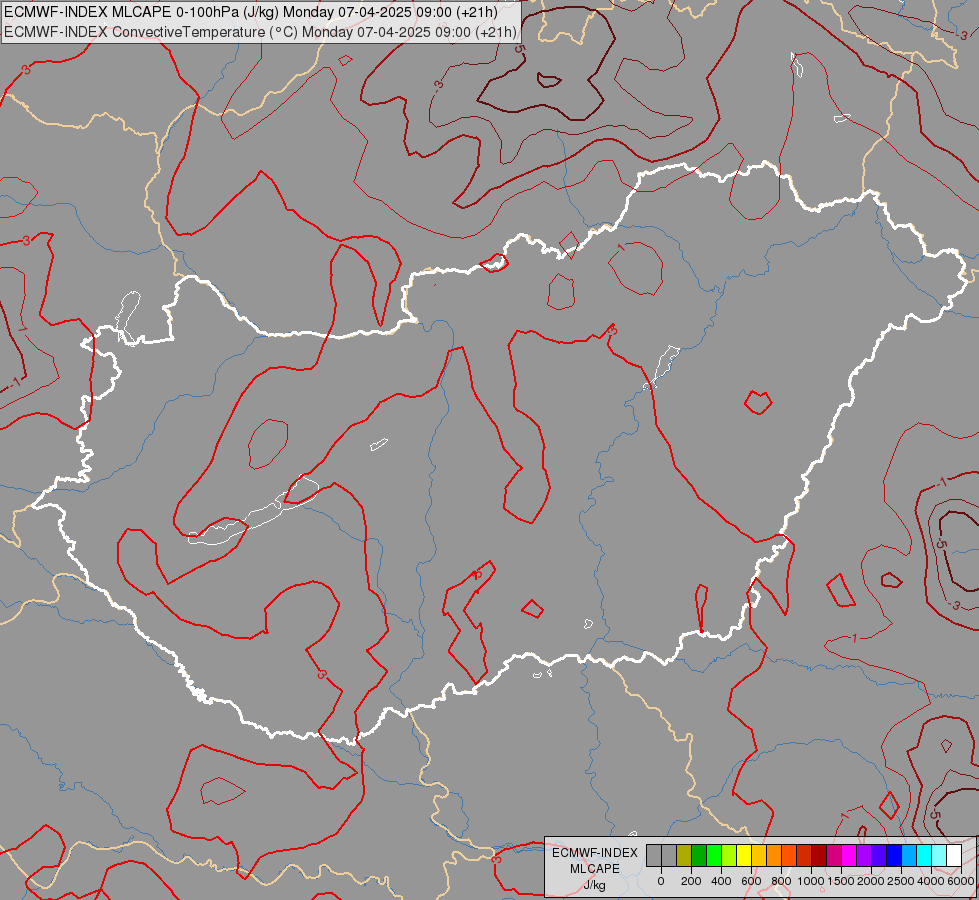The image size is (979, 900).
Task: Click the 600 legend value
Action: pos(751,881)
